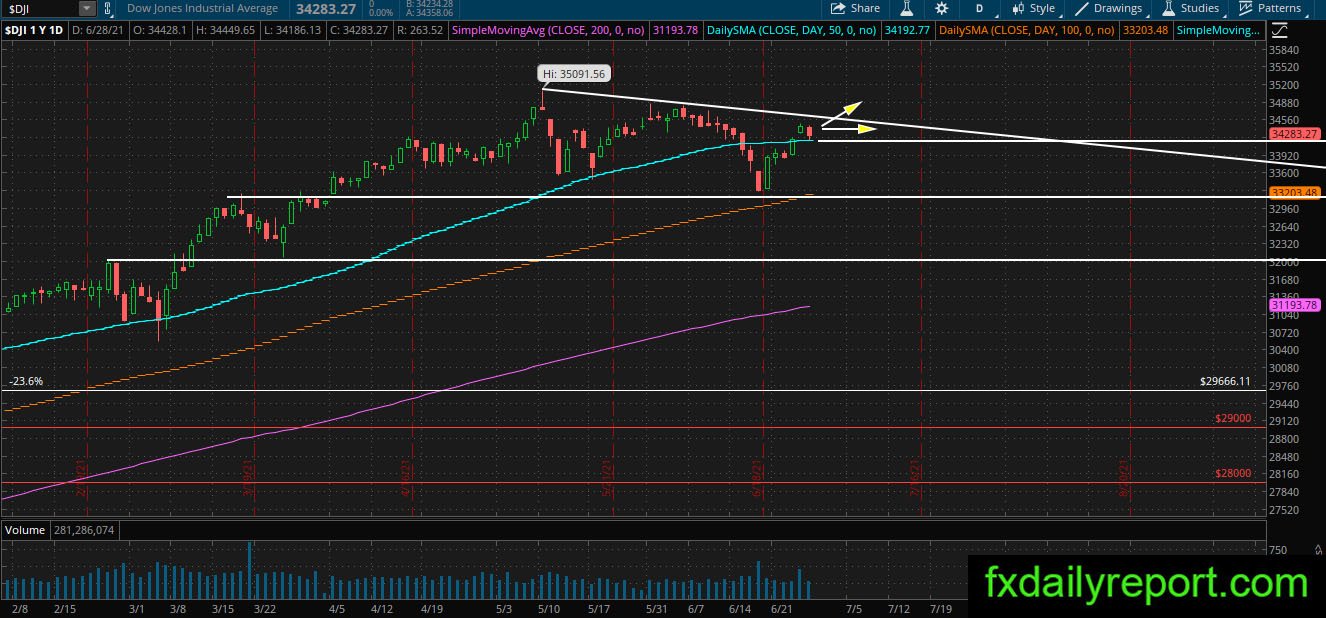Screen dimensions: 1326x618
Task: Click the 32000 price axis label
Action: (x=1283, y=262)
